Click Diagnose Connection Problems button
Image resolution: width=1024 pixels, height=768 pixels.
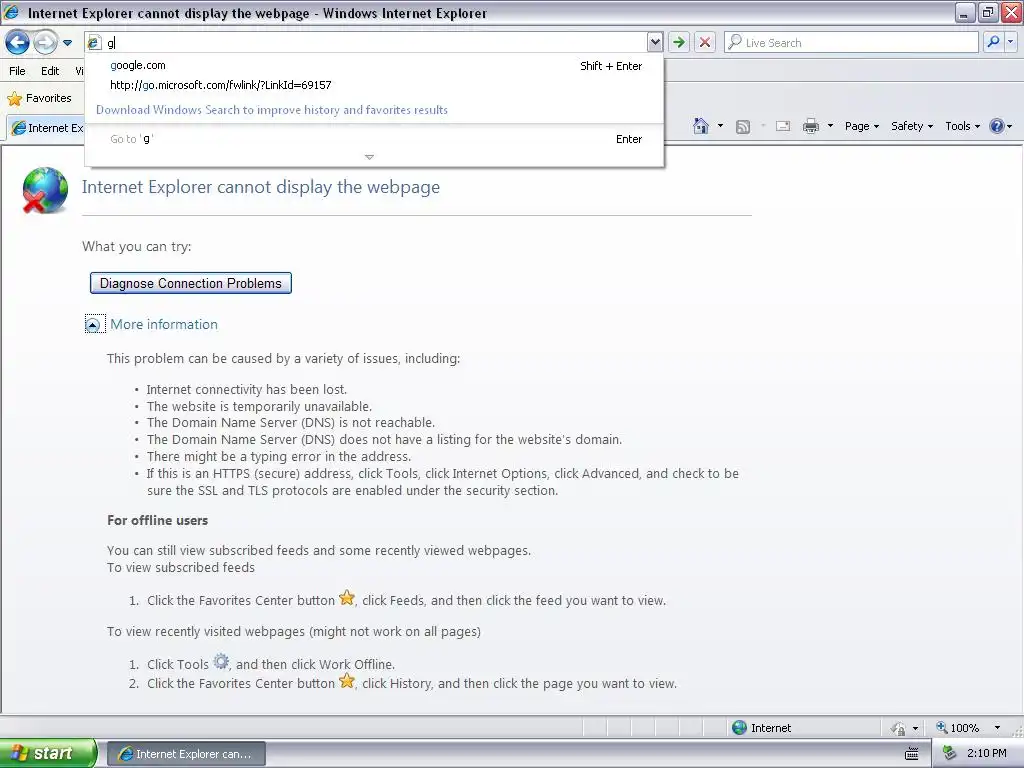(x=191, y=283)
